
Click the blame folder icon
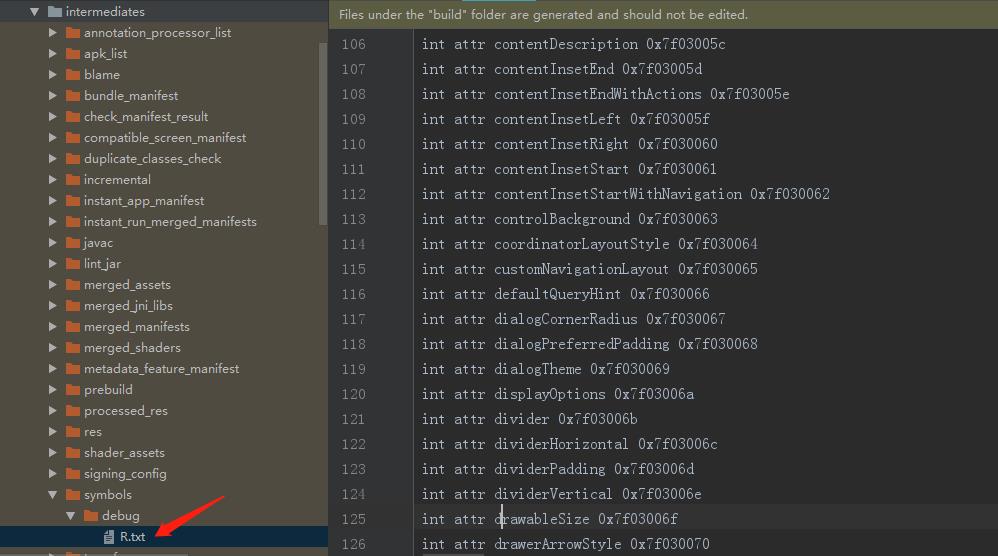pos(73,74)
